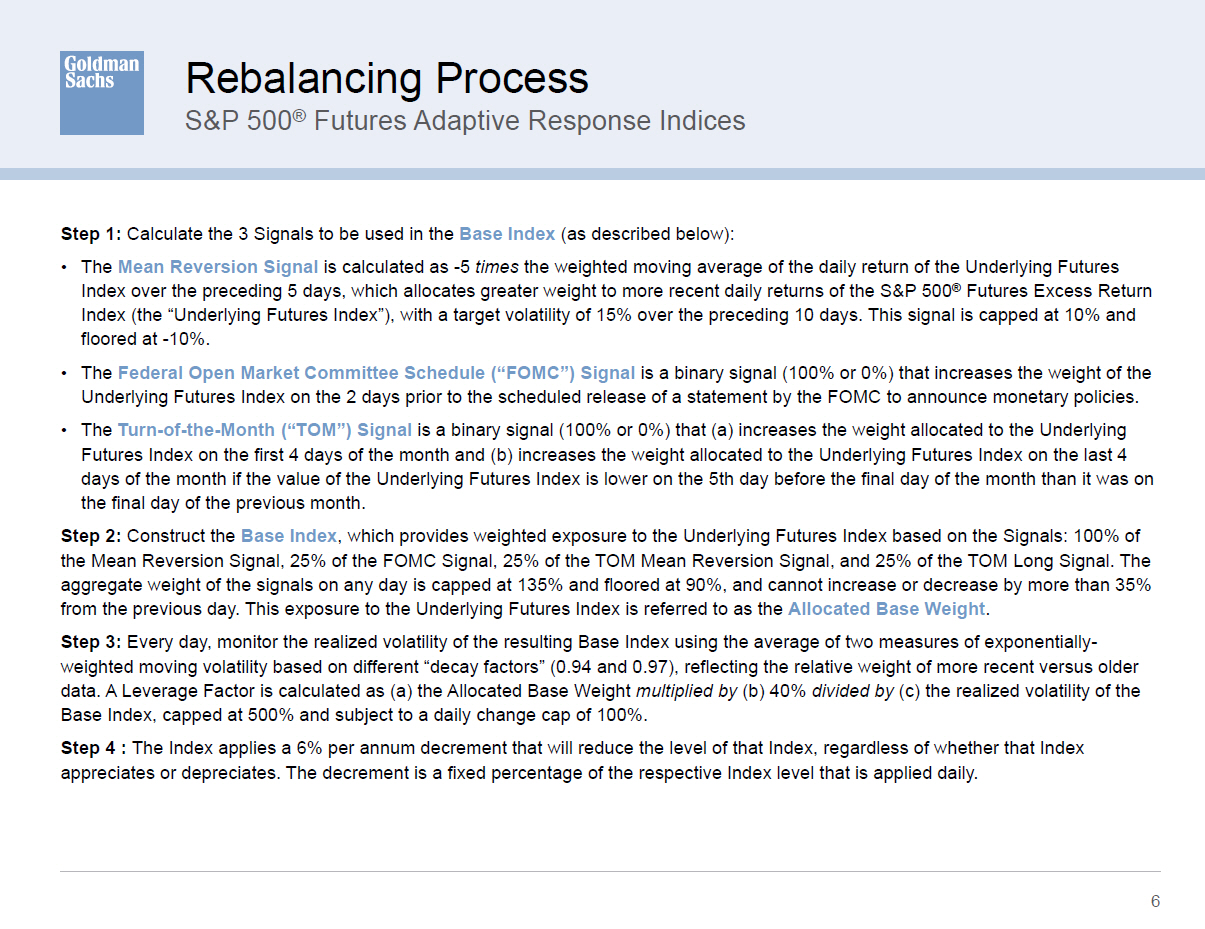Click the bold "Step 3:" label

point(91,642)
